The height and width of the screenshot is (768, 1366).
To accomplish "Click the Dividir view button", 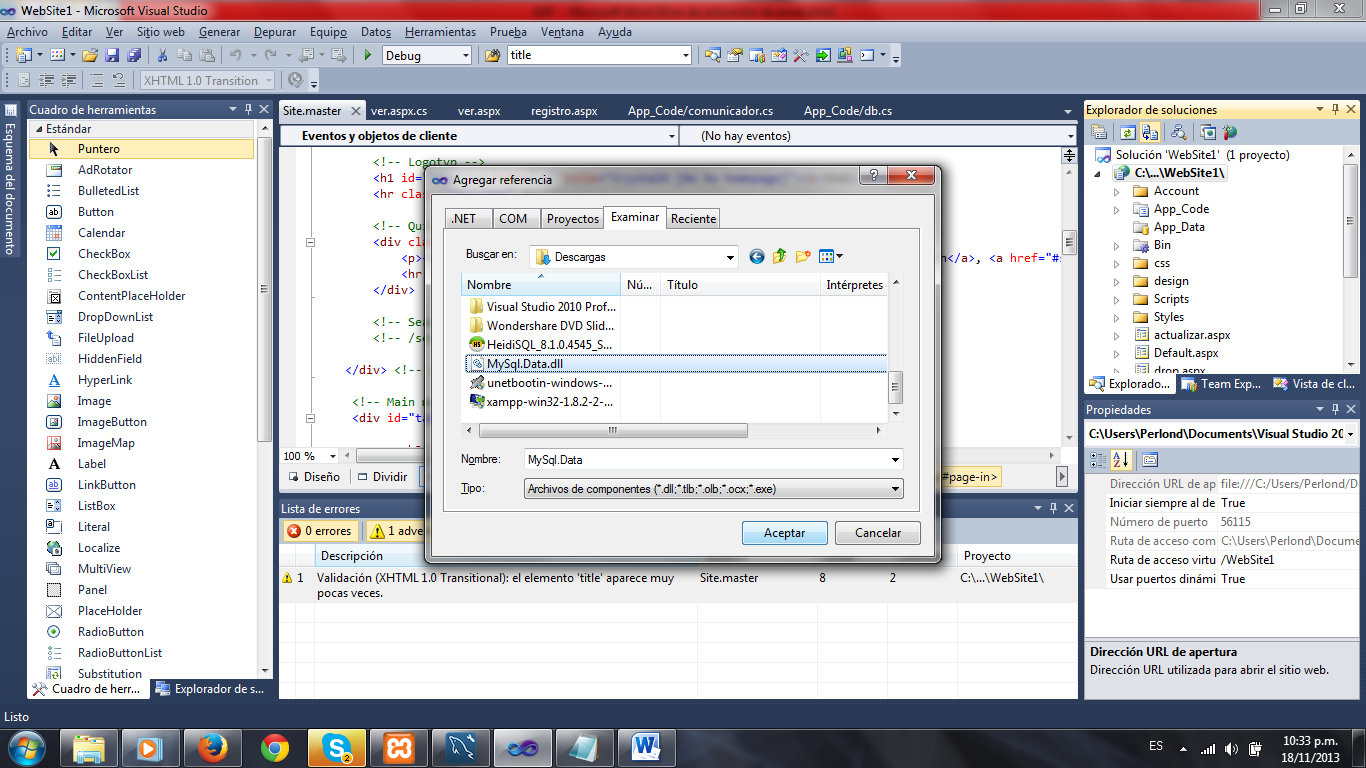I will [382, 477].
